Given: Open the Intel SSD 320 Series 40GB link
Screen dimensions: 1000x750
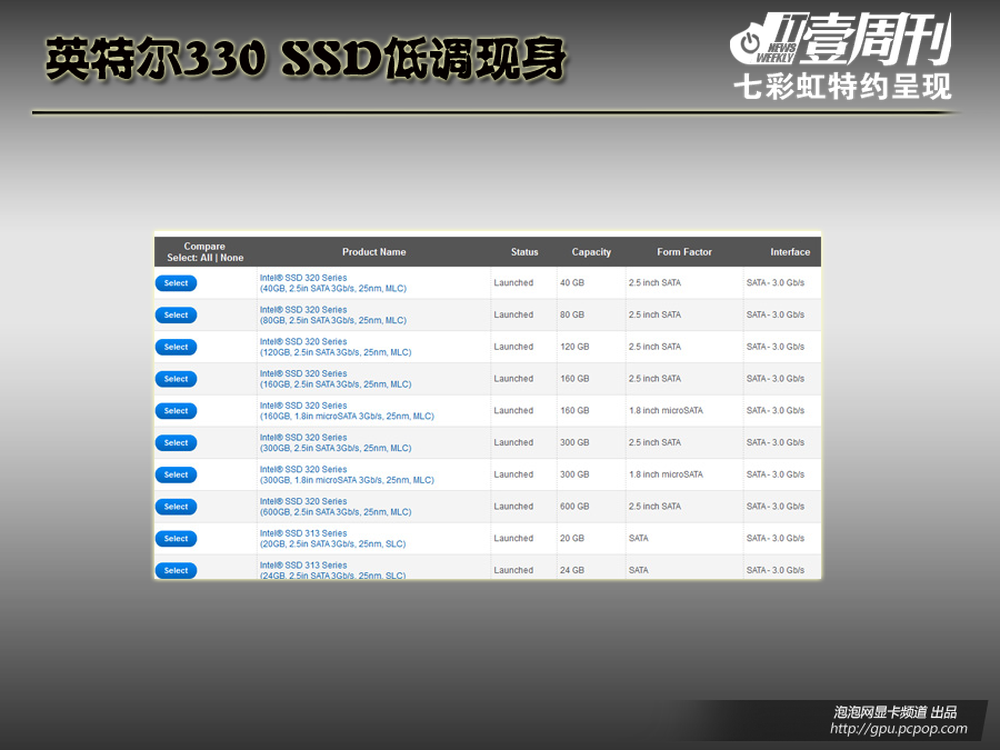Looking at the screenshot, I should (333, 283).
